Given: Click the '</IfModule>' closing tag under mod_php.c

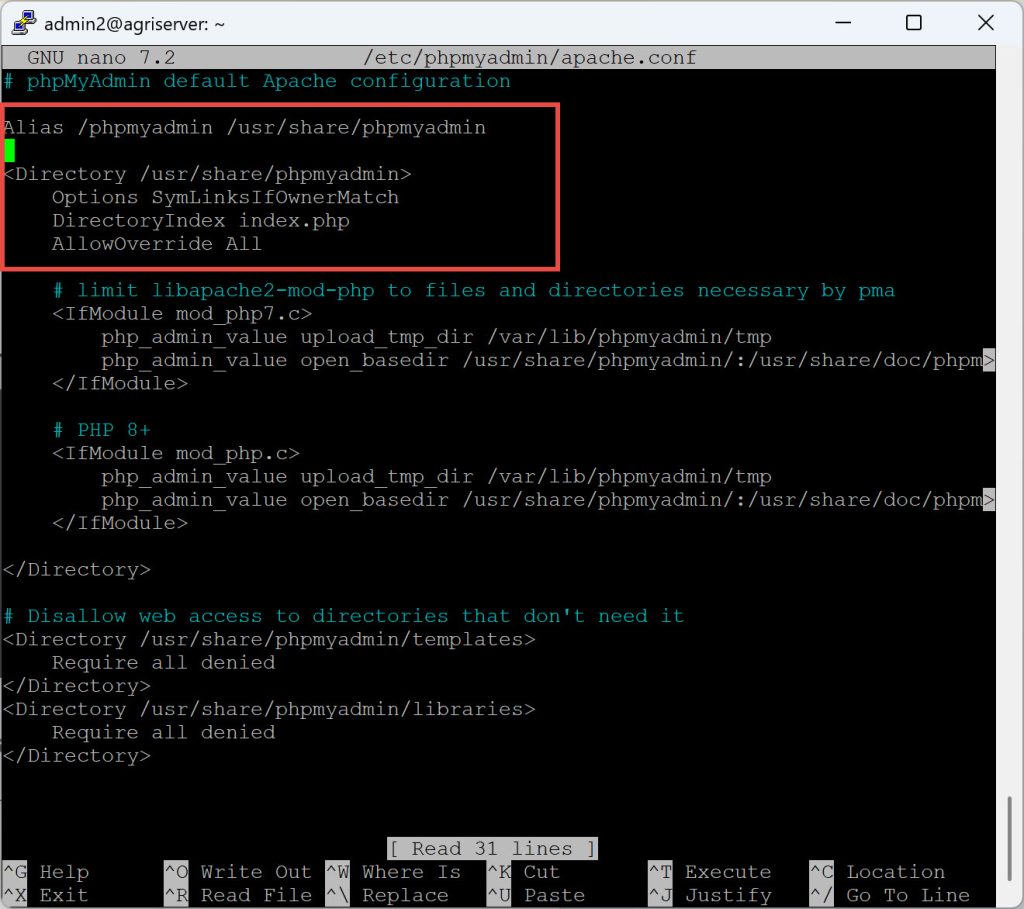Looking at the screenshot, I should point(120,523).
